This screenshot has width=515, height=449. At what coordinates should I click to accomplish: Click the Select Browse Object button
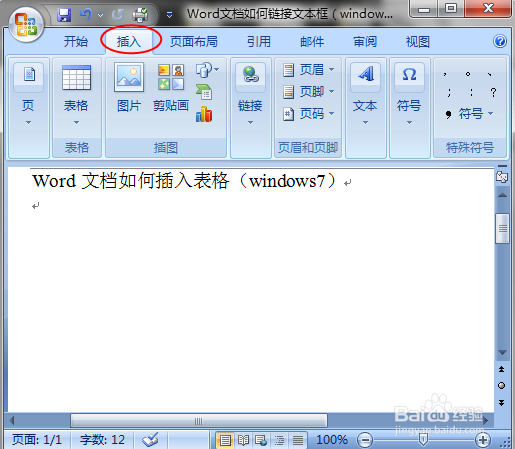pyautogui.click(x=502, y=386)
